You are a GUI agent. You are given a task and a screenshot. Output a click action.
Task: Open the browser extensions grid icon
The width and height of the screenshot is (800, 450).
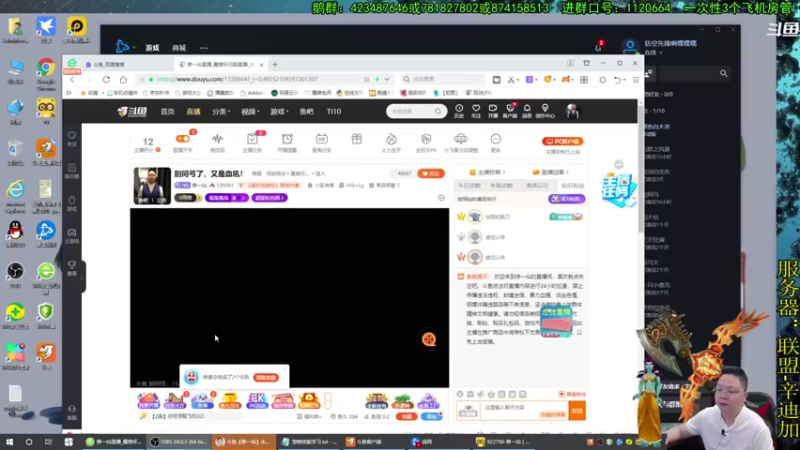point(584,80)
